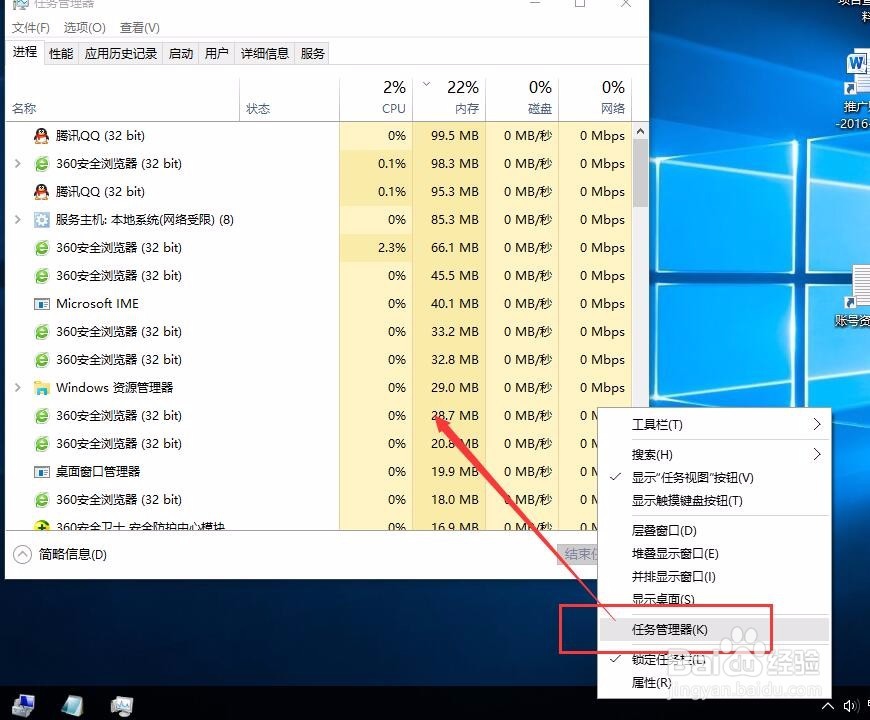Choose 属性(R) from the context menu
This screenshot has height=720, width=870.
[714, 682]
